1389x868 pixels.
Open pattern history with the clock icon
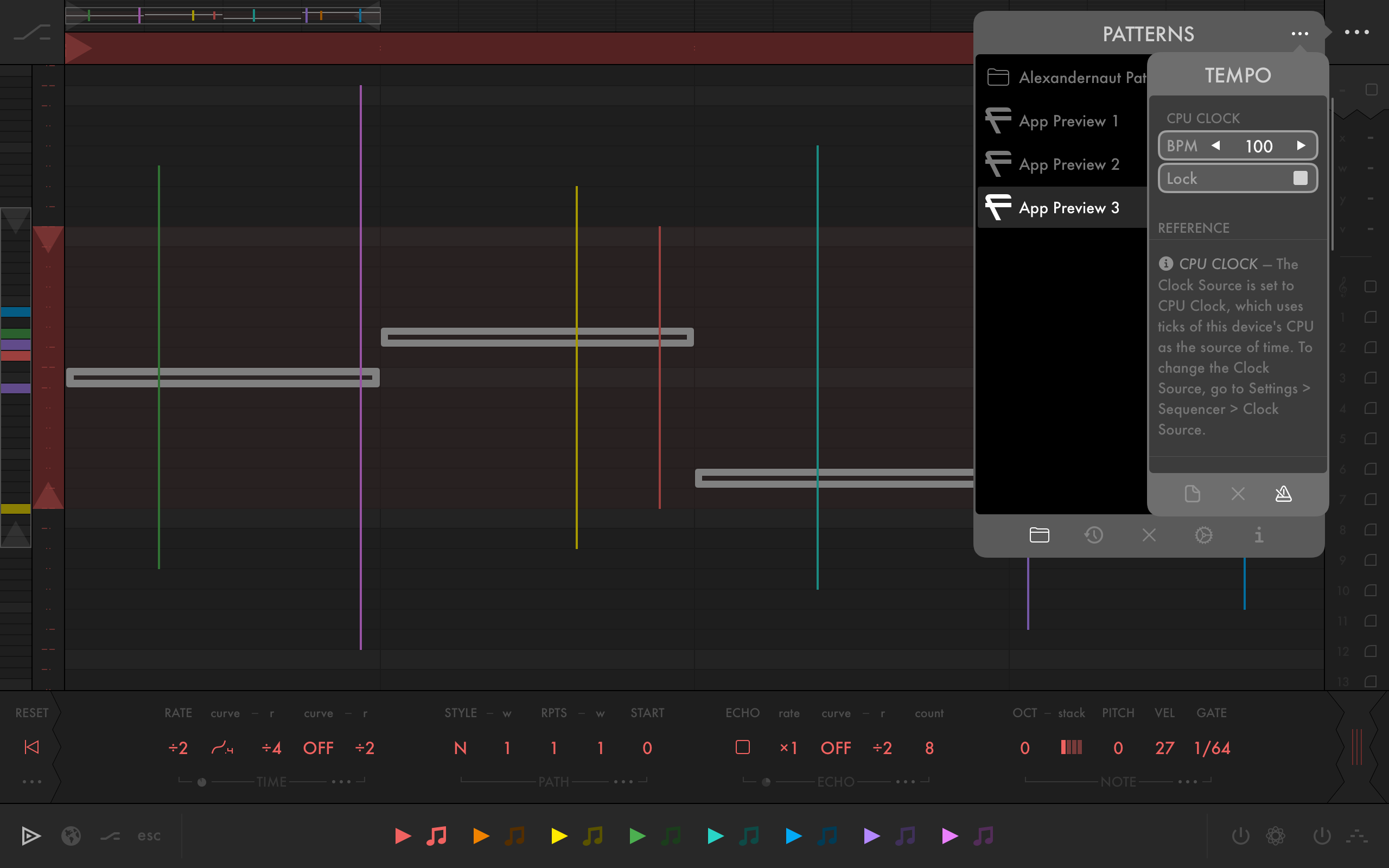(1093, 535)
